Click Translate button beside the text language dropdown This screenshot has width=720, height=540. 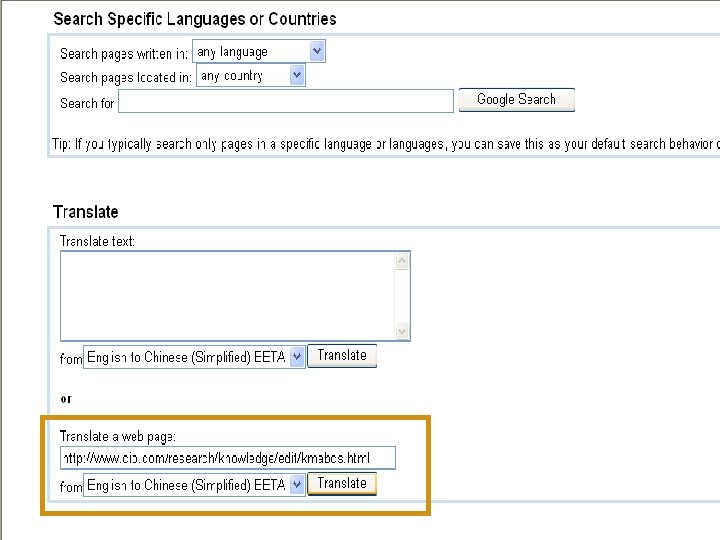(342, 356)
